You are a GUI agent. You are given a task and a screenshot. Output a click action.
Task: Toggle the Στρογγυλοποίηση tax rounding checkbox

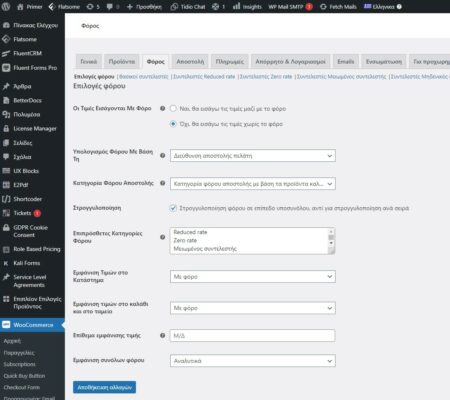tap(173, 208)
